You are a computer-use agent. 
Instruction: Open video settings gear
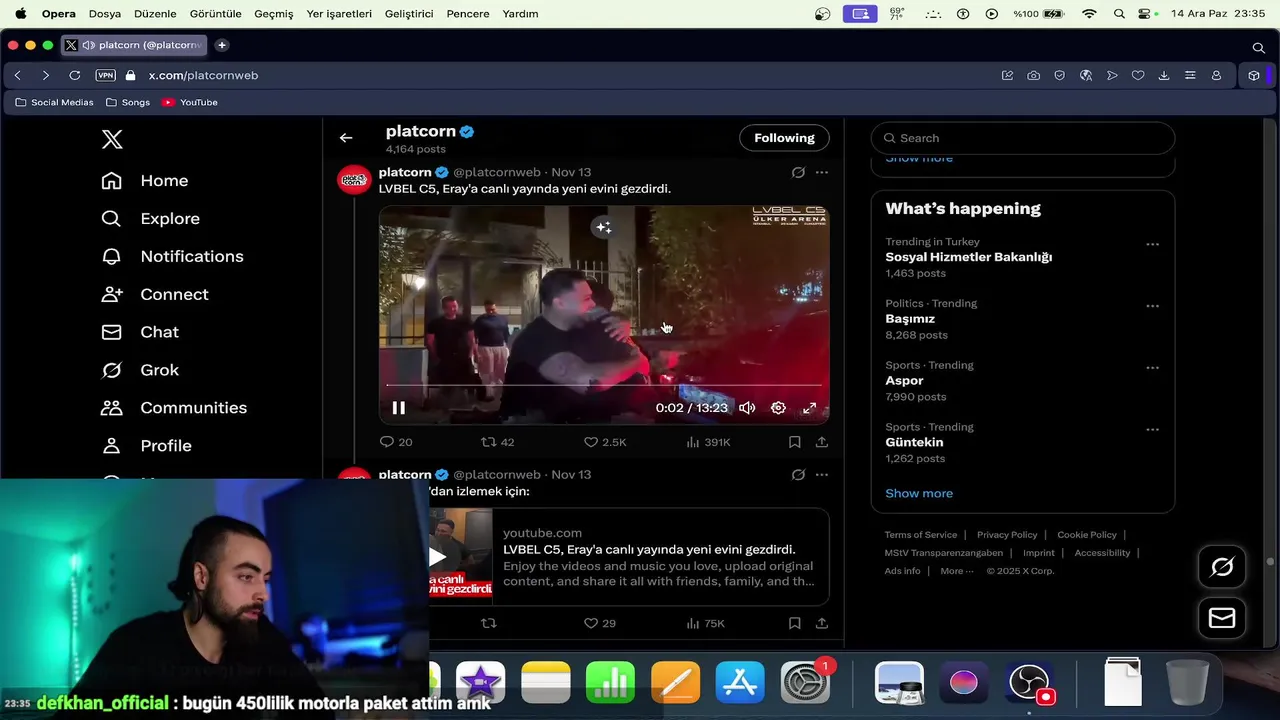(778, 408)
